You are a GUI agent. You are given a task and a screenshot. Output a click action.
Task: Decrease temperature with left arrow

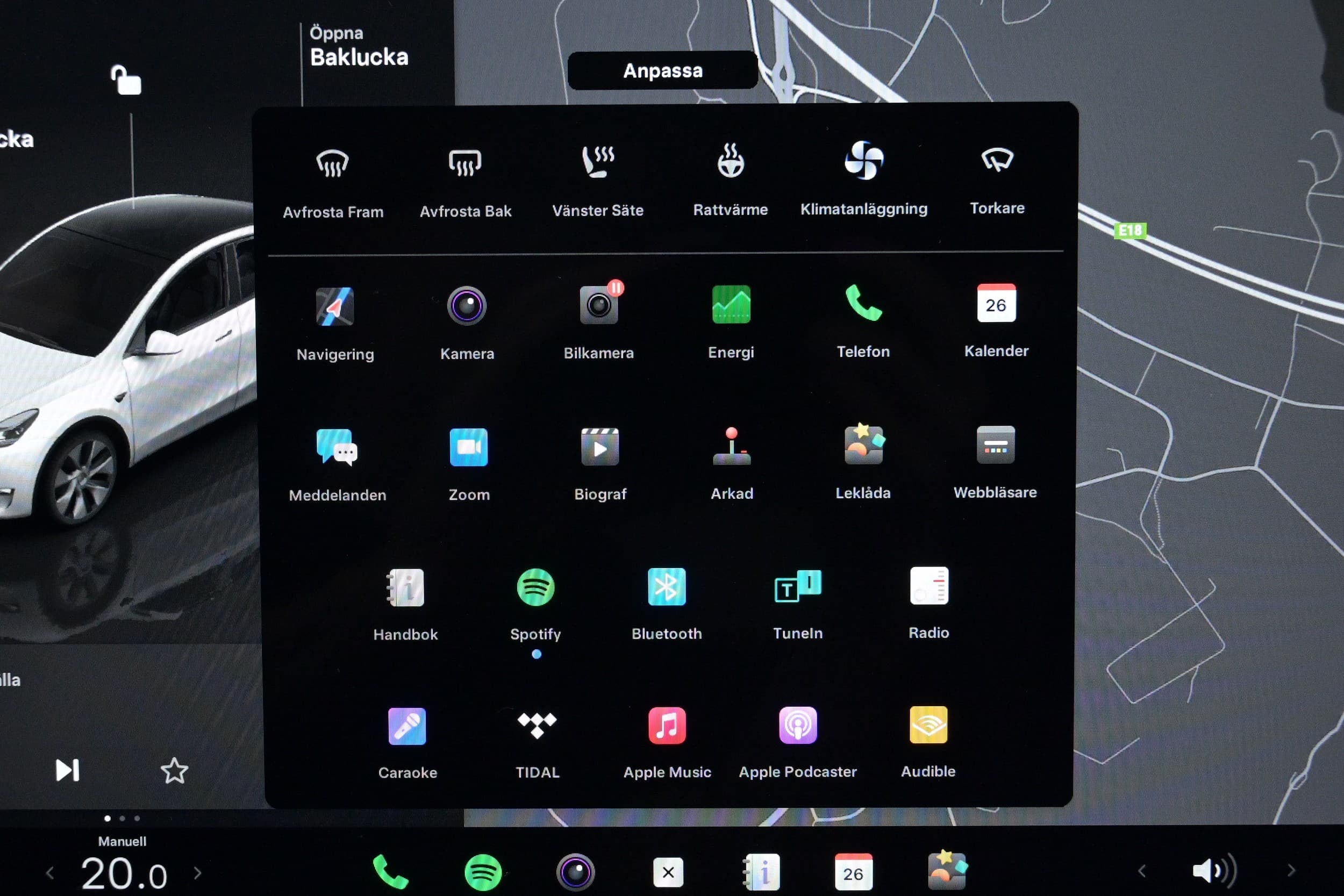(x=51, y=872)
